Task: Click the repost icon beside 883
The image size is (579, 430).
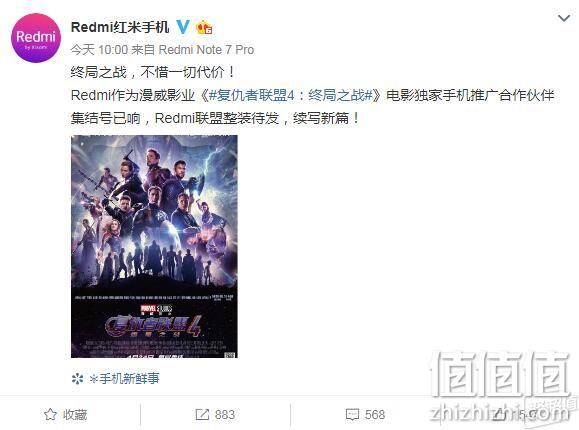Action: pyautogui.click(x=202, y=414)
